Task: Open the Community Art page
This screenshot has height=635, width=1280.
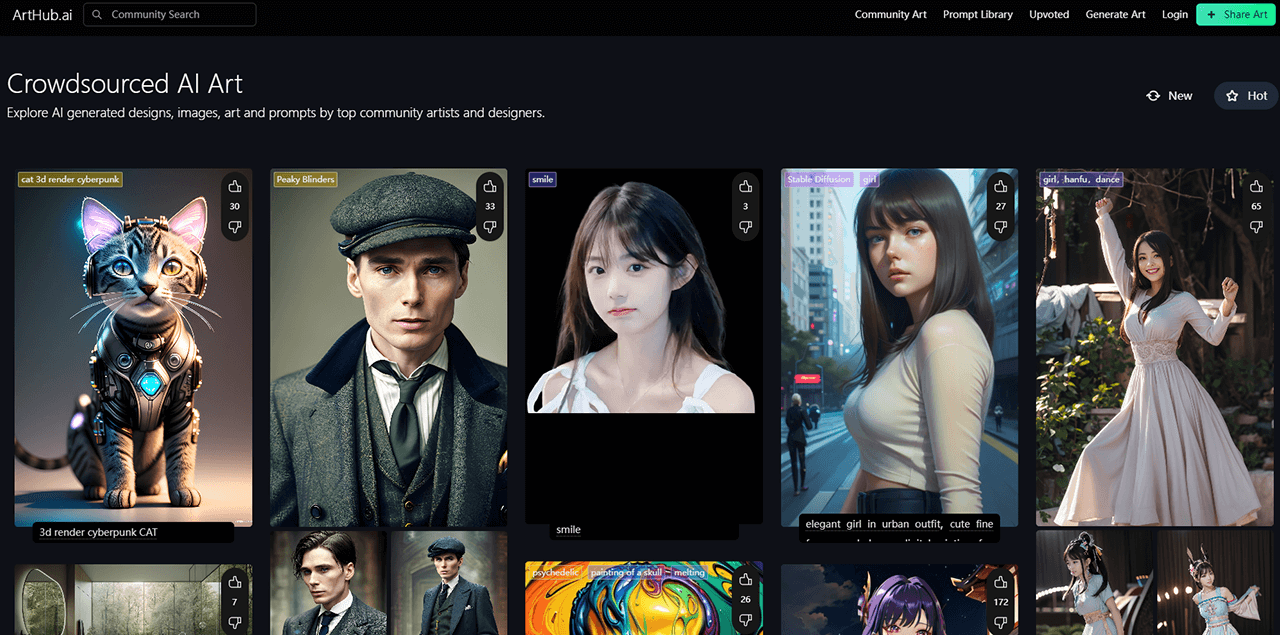Action: point(890,14)
